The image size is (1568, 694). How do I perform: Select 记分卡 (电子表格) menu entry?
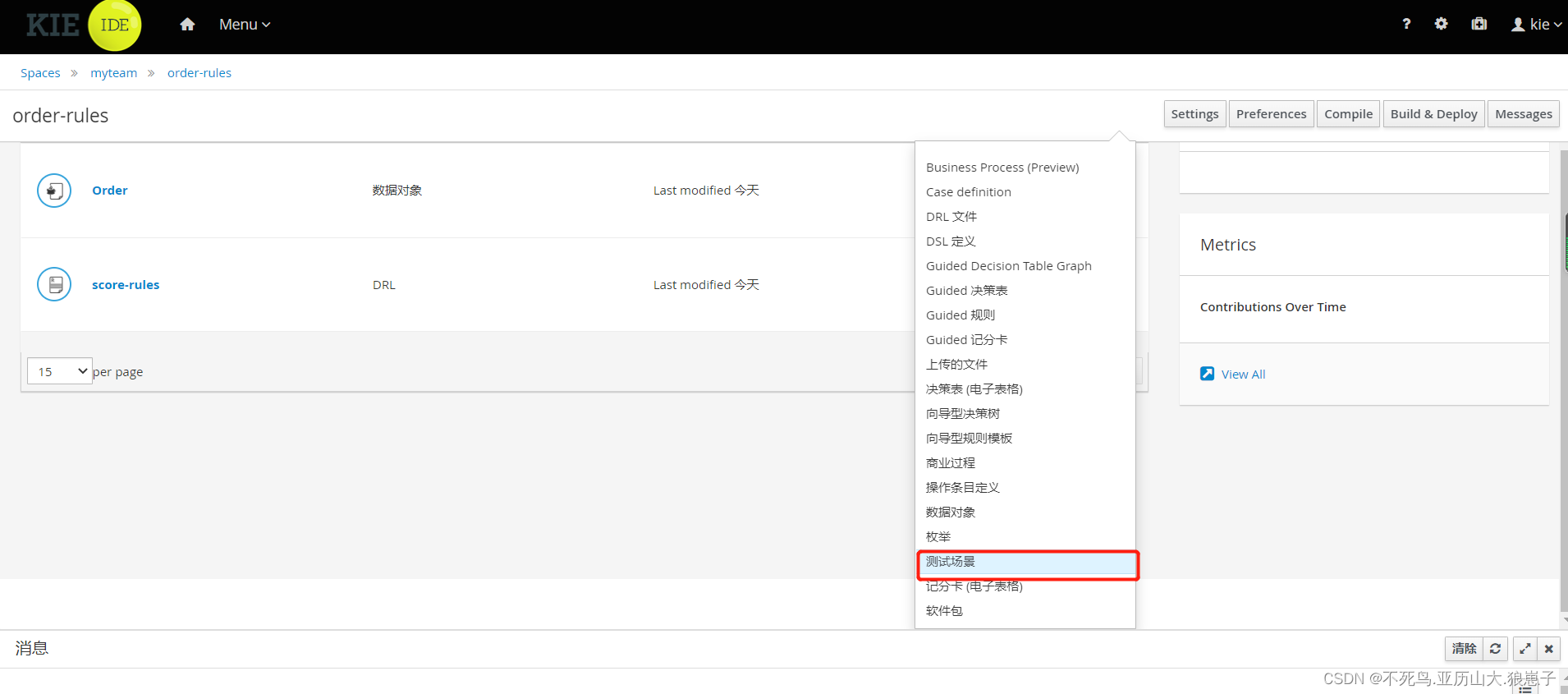(1025, 586)
